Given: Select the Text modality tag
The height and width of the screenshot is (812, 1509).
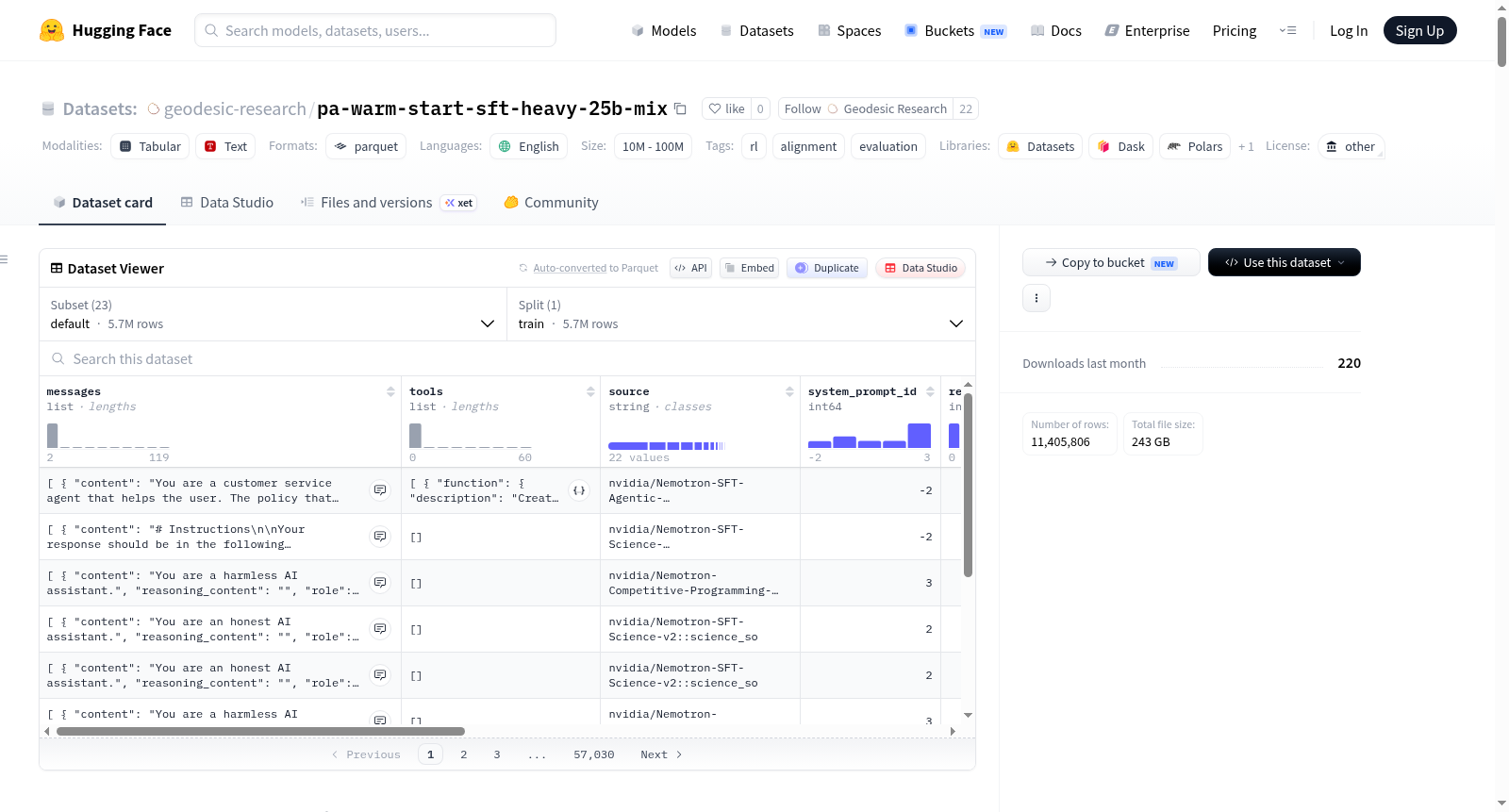Looking at the screenshot, I should tap(226, 146).
